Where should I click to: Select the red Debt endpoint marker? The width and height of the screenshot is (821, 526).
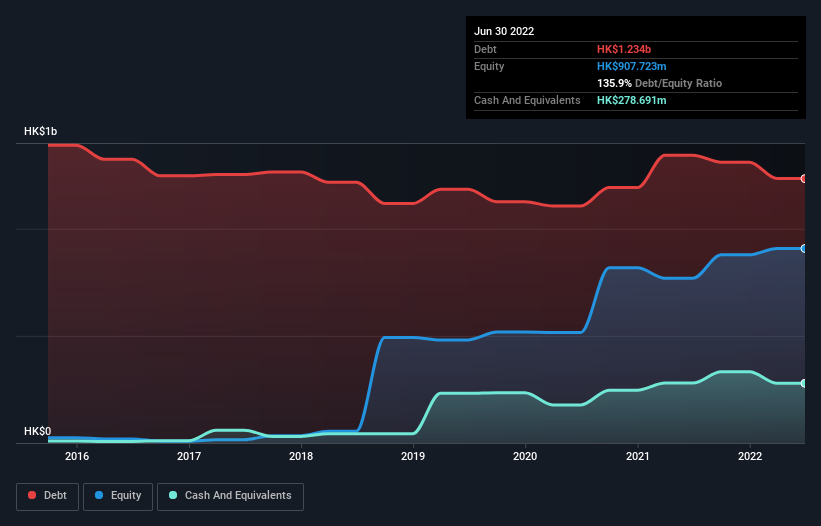point(804,179)
